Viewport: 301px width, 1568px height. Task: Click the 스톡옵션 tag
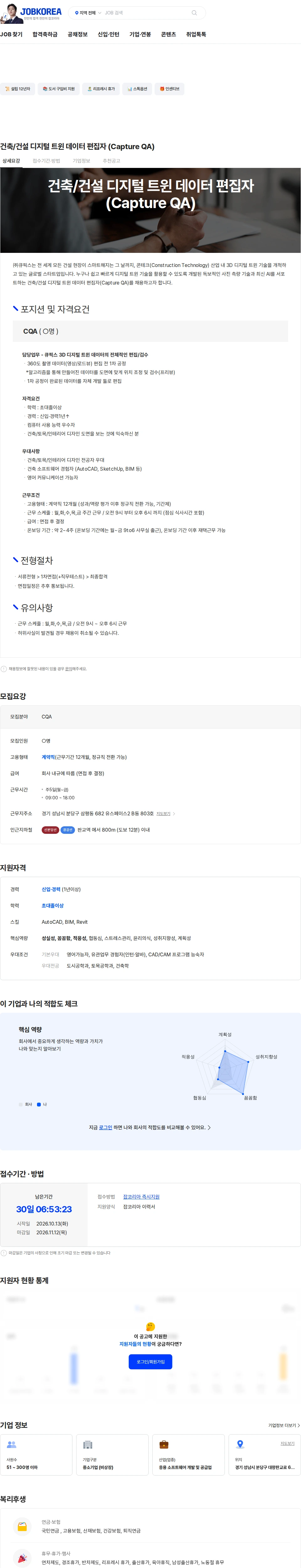137,89
